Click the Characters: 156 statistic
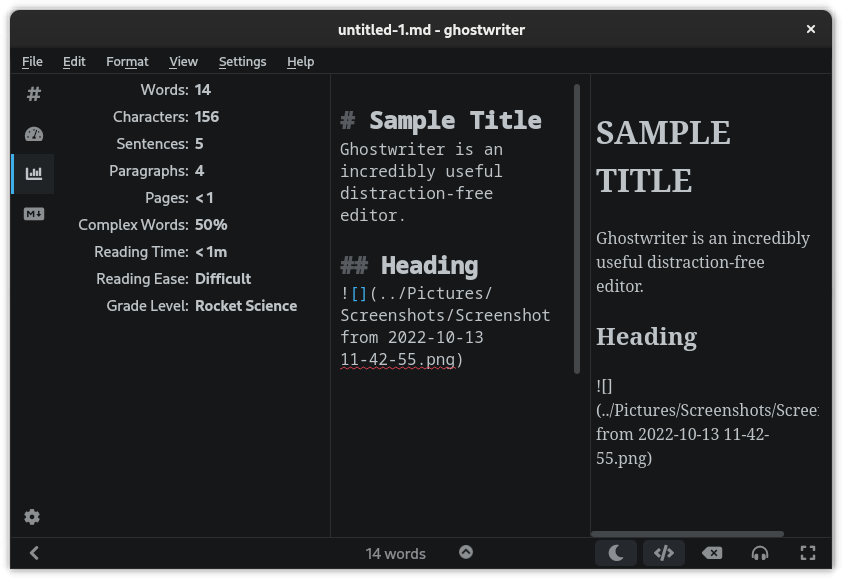842x579 pixels. click(x=166, y=117)
